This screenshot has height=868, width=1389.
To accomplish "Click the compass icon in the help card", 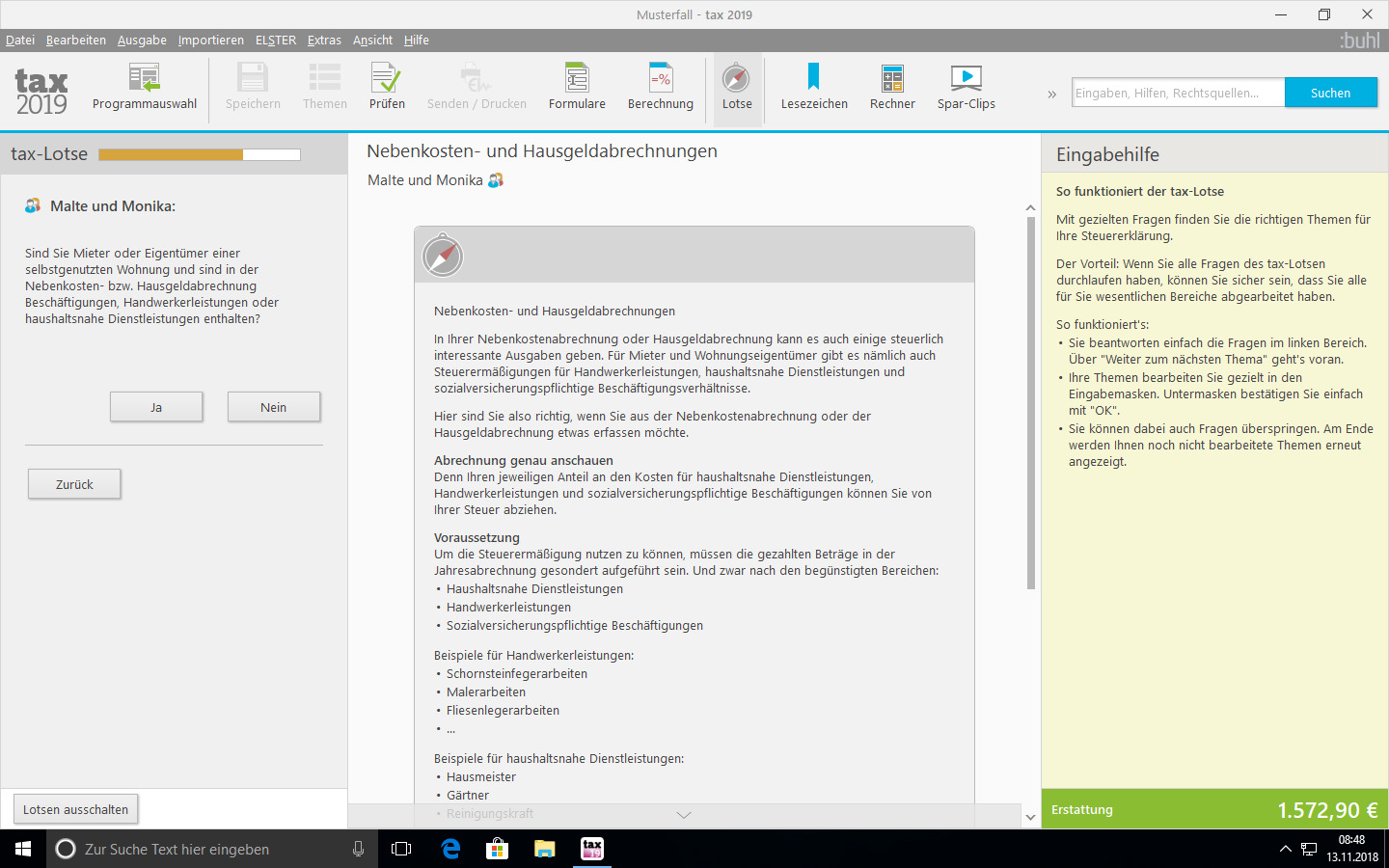I will (x=443, y=256).
